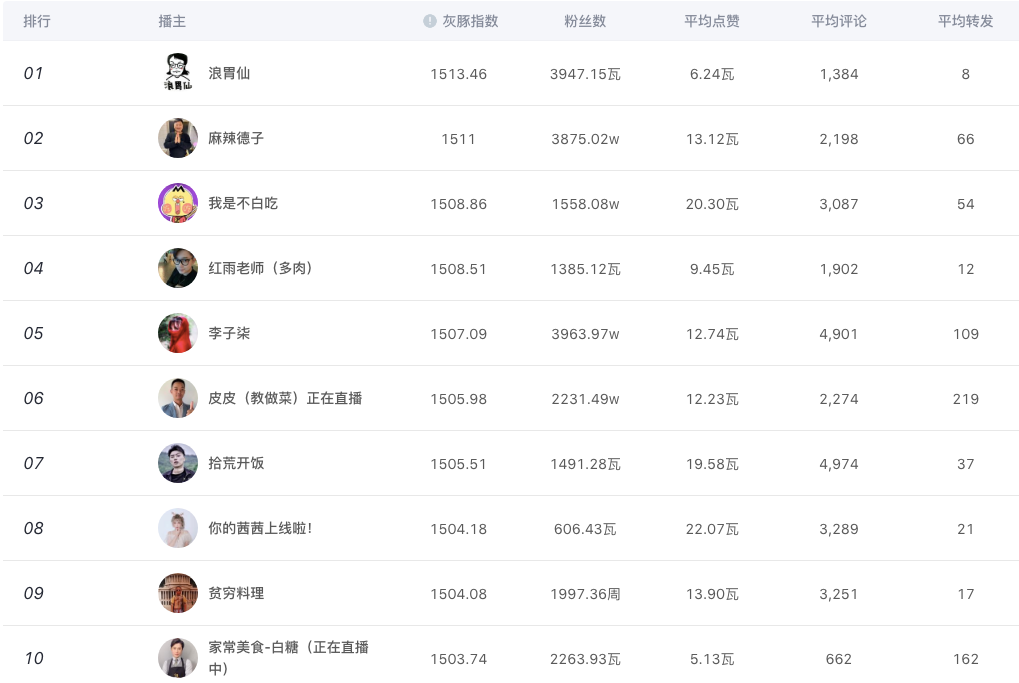Click the 贫穷料理 avatar
Viewport: 1019px width, 683px height.
tap(178, 593)
